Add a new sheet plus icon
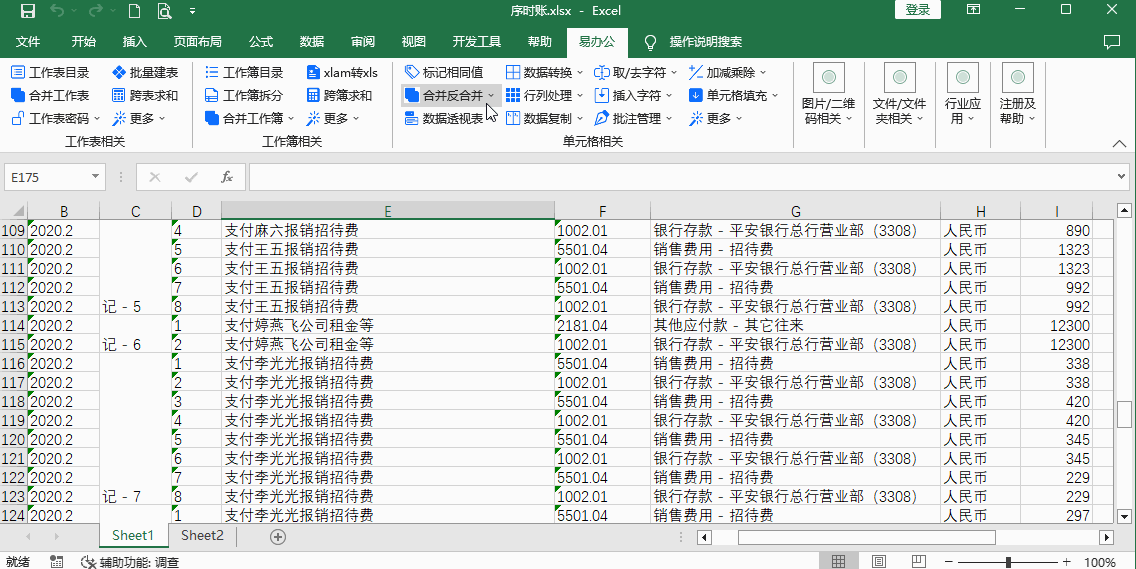The width and height of the screenshot is (1136, 569). 278,536
